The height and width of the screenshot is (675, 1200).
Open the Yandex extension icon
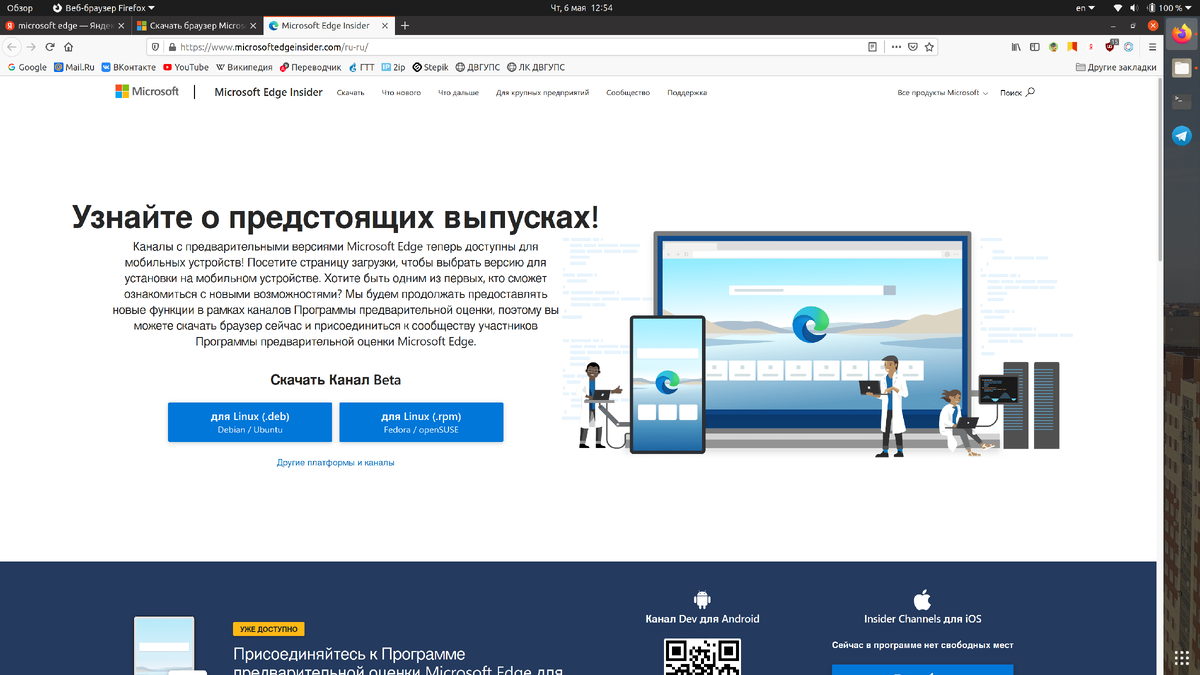(1090, 47)
